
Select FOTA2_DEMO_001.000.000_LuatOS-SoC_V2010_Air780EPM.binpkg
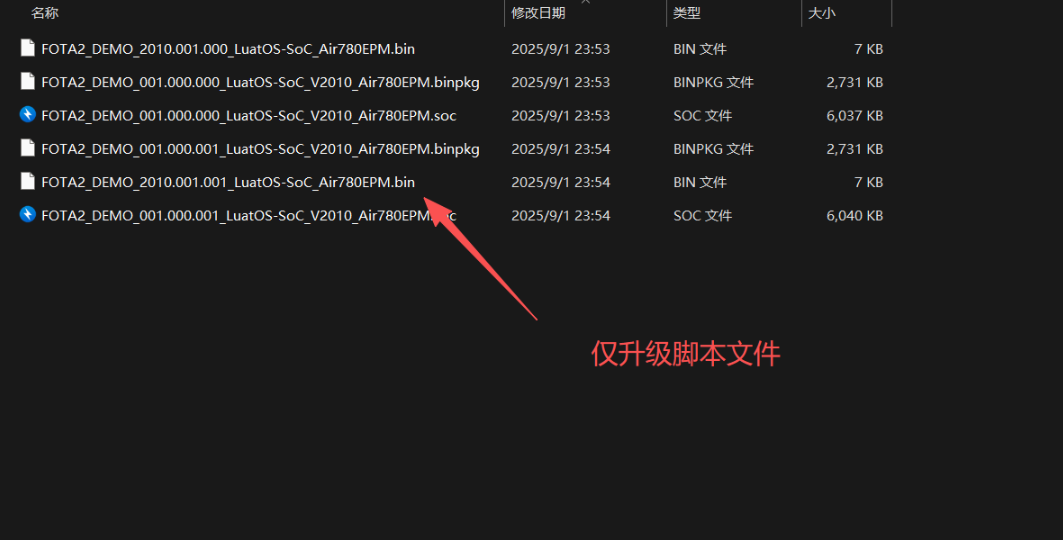click(x=260, y=82)
